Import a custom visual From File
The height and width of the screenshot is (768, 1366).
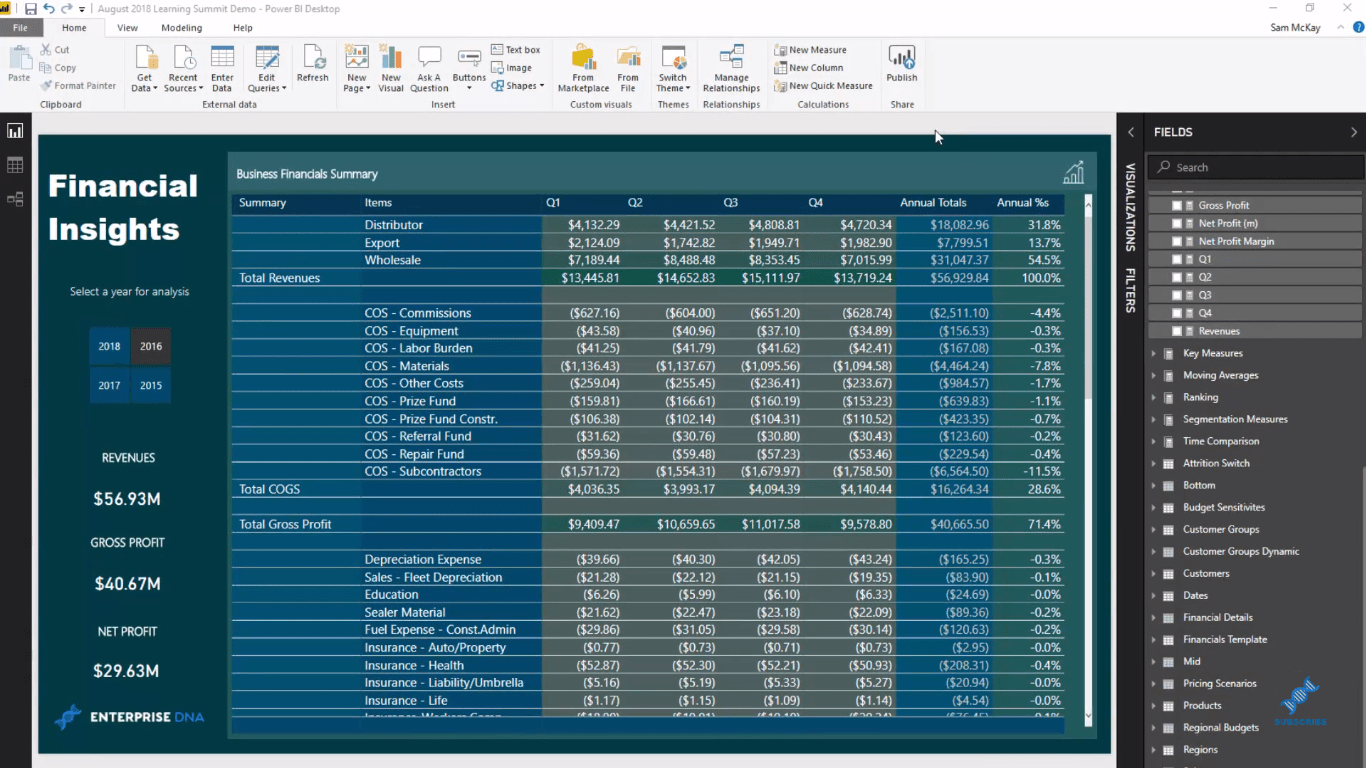click(628, 69)
